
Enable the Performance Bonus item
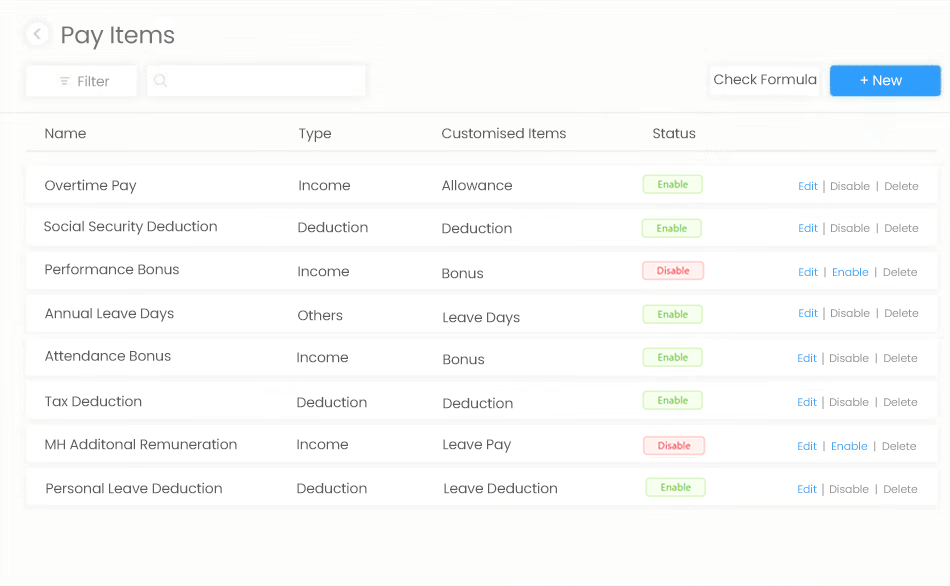(849, 272)
